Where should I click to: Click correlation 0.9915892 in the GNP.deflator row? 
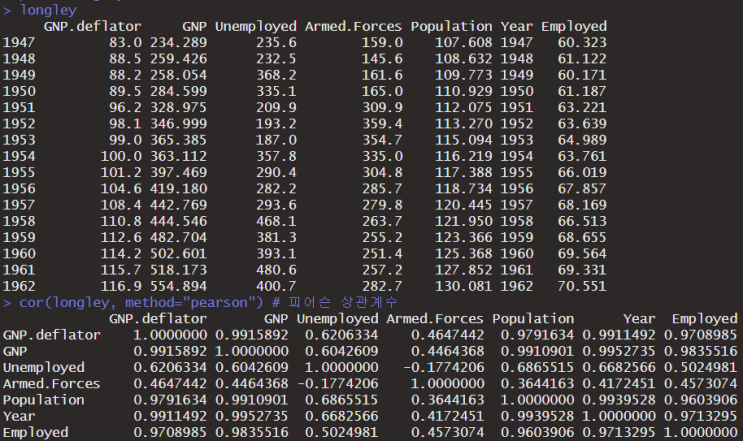pyautogui.click(x=252, y=335)
